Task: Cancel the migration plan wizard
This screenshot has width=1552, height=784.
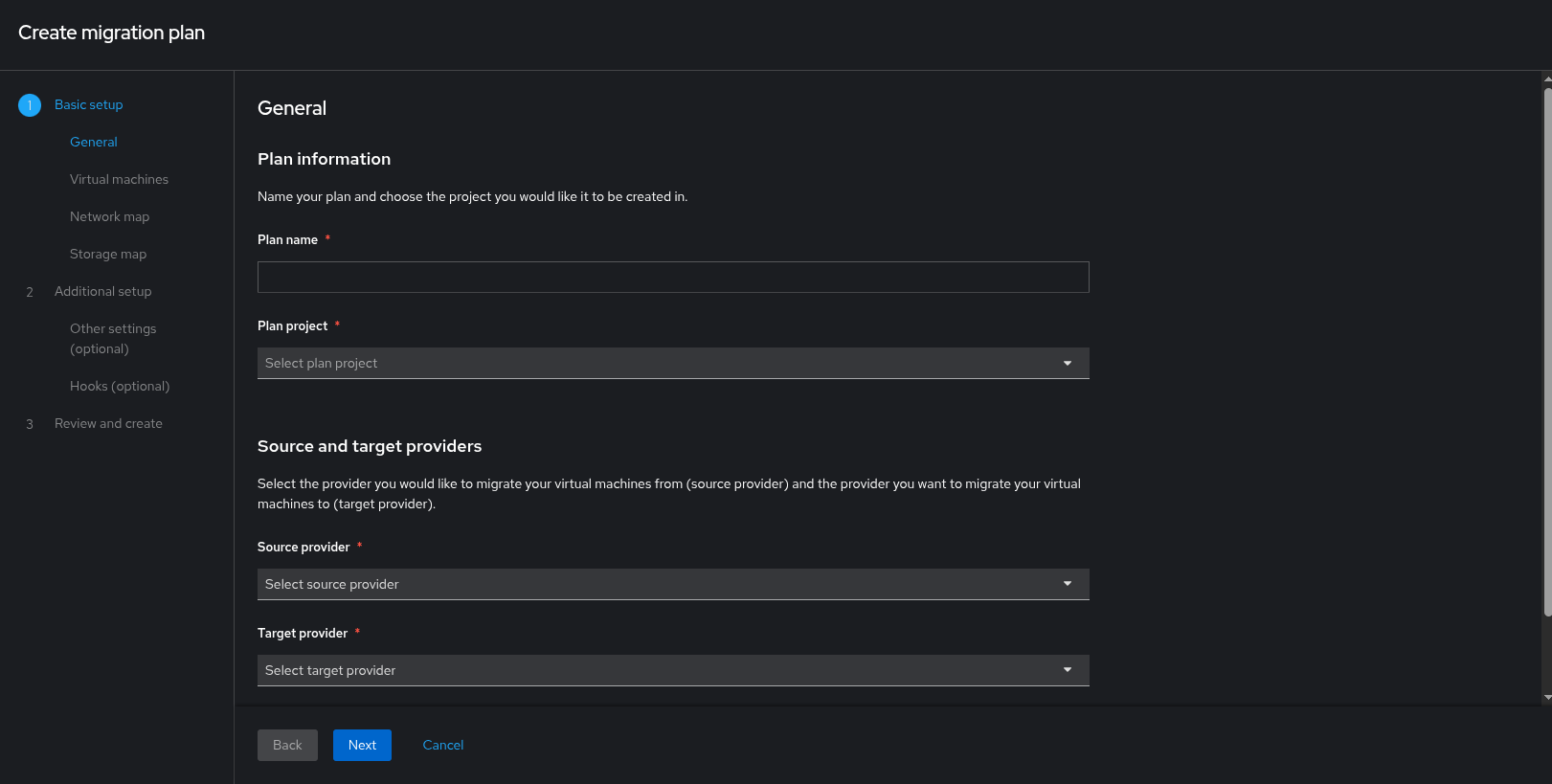Action: tap(443, 746)
